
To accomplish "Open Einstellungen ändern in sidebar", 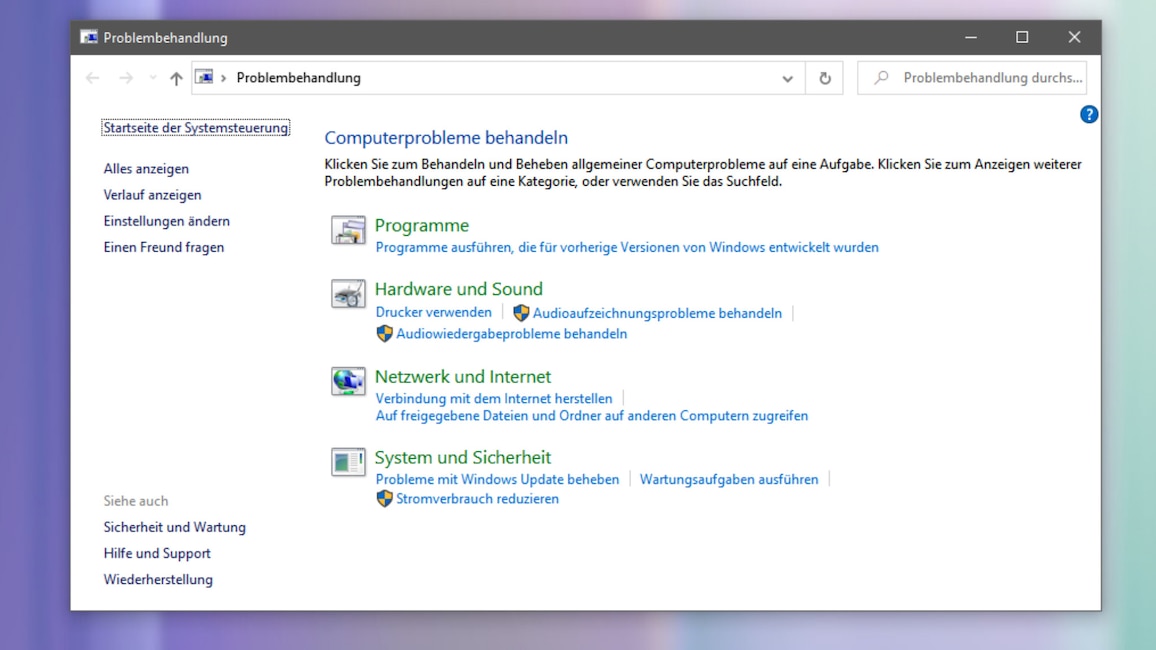I will 167,221.
